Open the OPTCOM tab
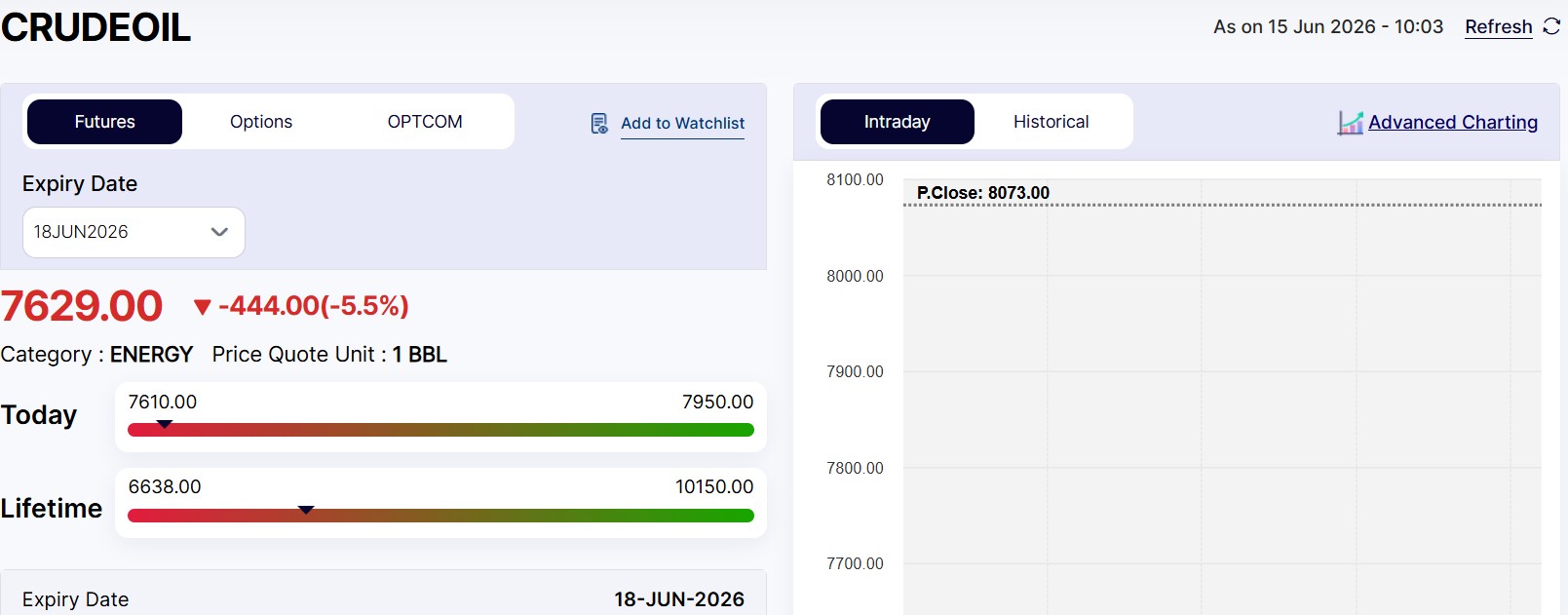The width and height of the screenshot is (1568, 615). [x=425, y=122]
